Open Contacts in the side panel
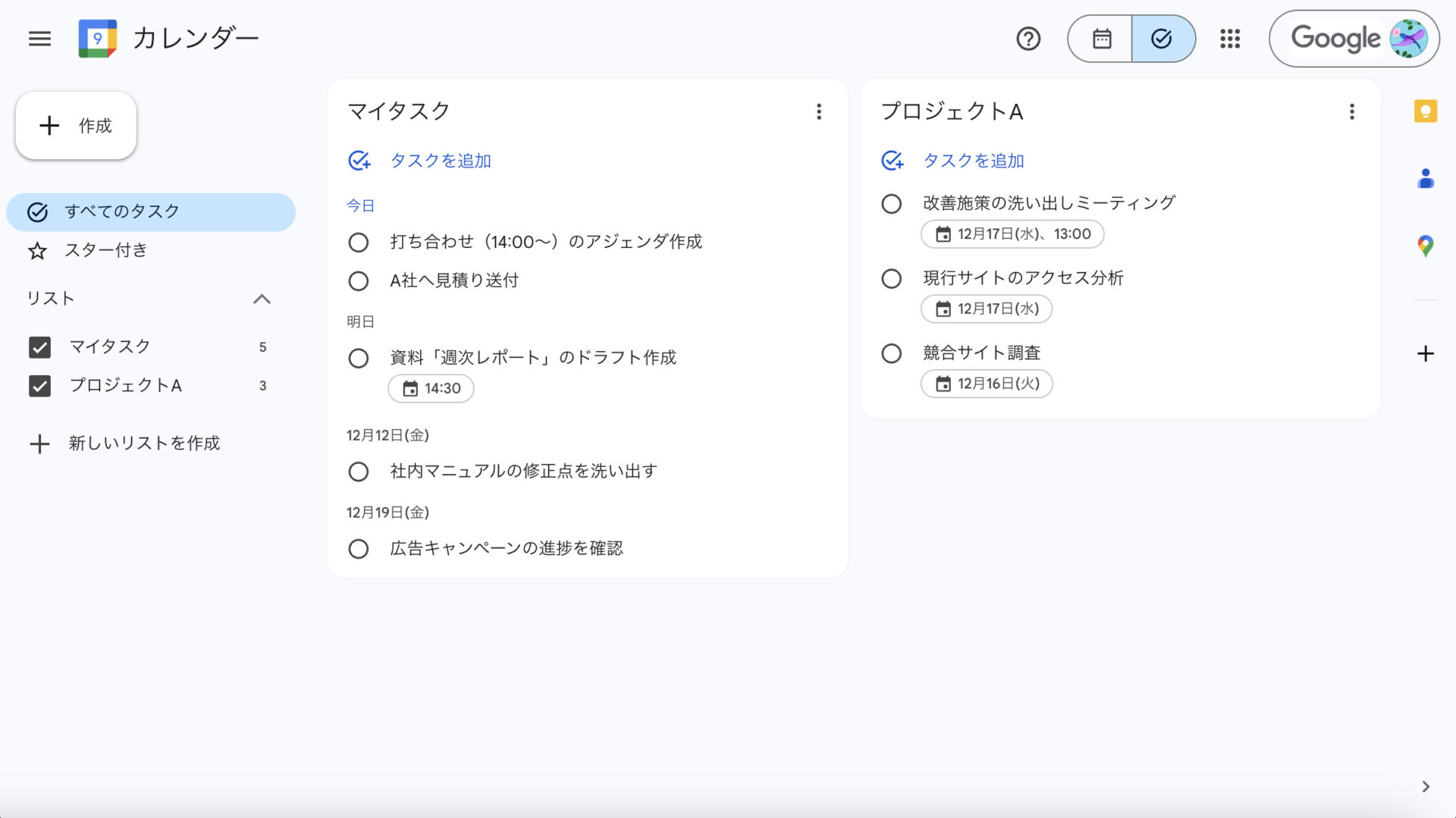 click(x=1426, y=177)
